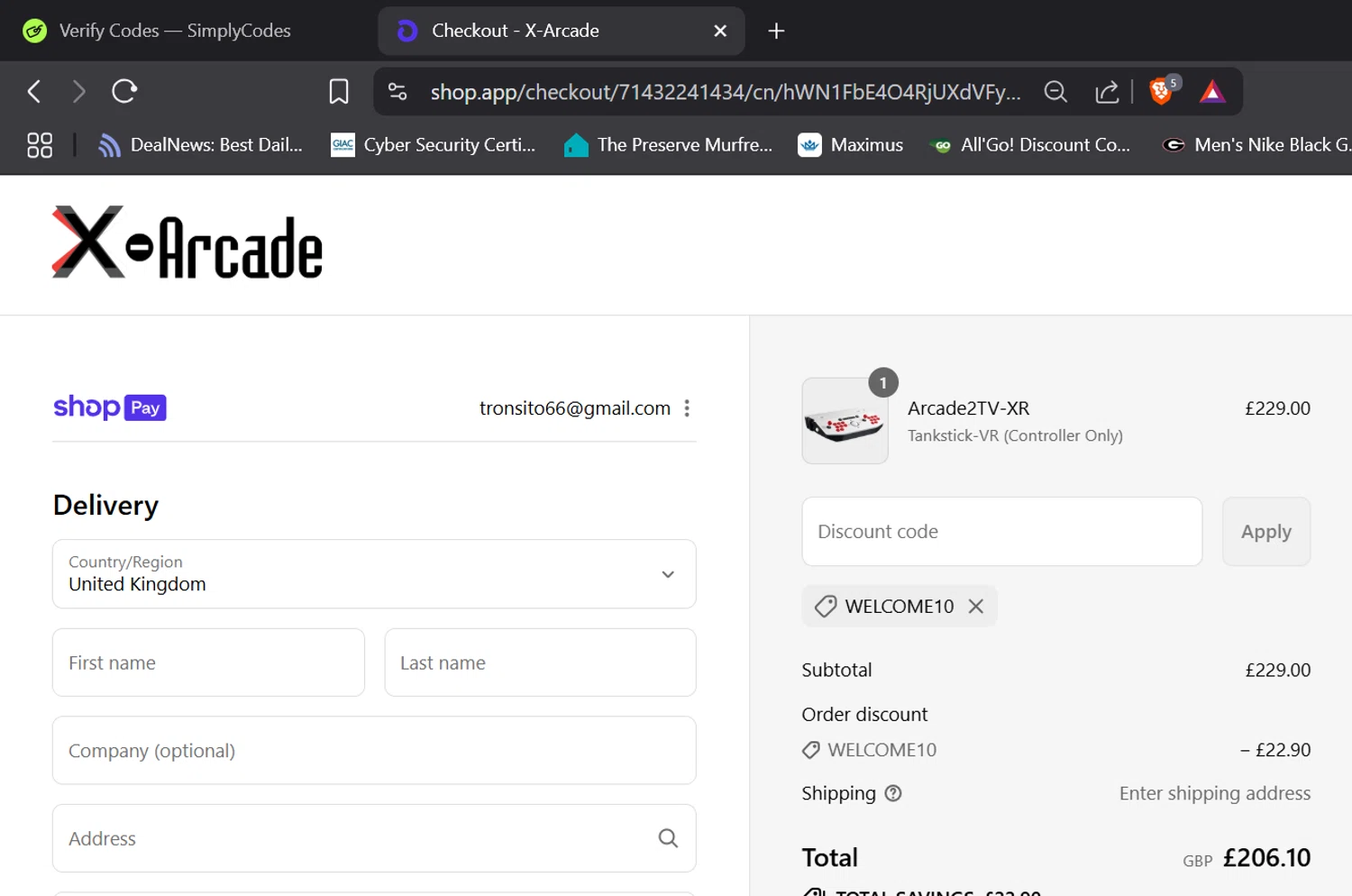
Task: Click the address search magnifier icon
Action: click(x=668, y=838)
